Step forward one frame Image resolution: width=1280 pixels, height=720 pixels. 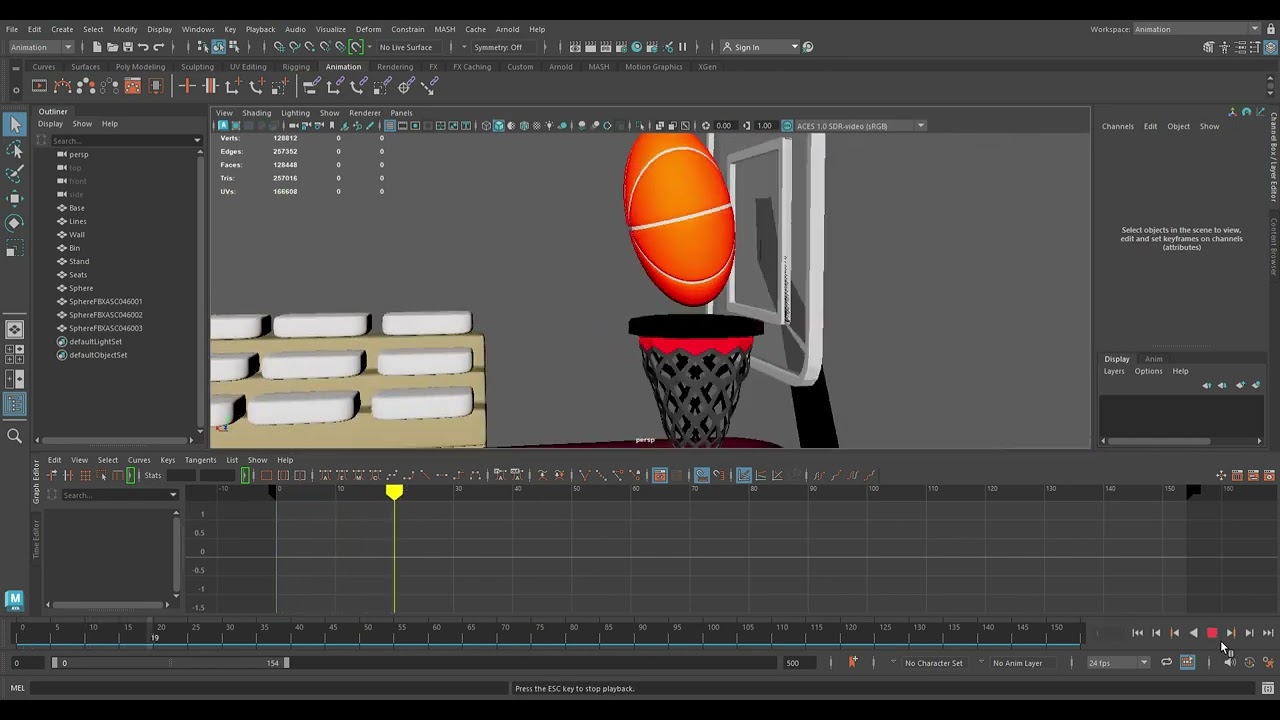[1249, 633]
